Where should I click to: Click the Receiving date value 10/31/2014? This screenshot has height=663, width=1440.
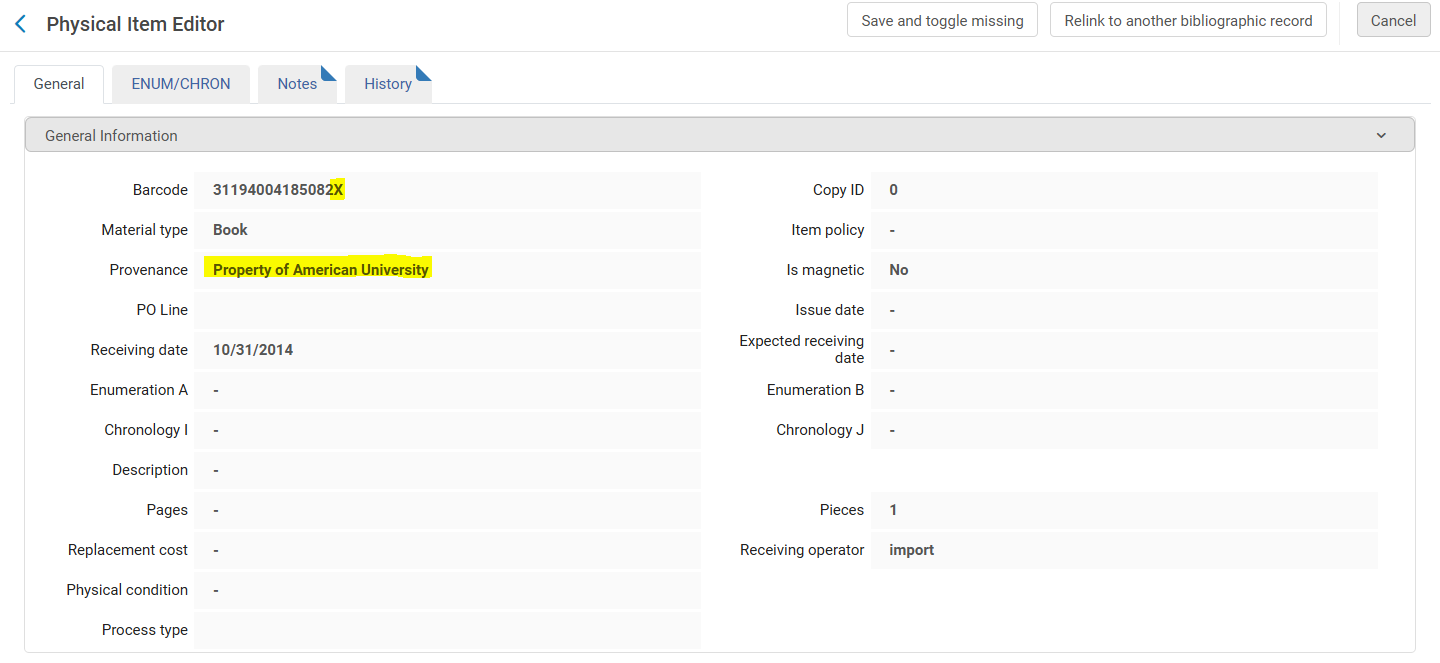coord(253,350)
